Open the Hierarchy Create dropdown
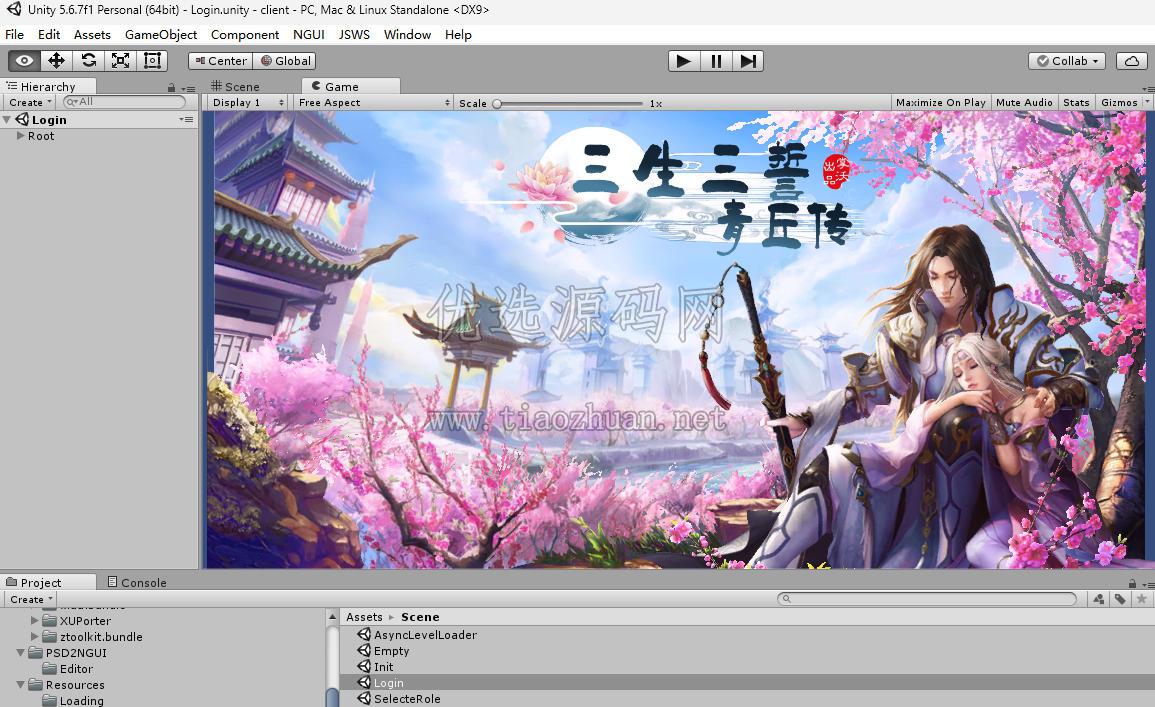The width and height of the screenshot is (1155, 707). pos(30,102)
